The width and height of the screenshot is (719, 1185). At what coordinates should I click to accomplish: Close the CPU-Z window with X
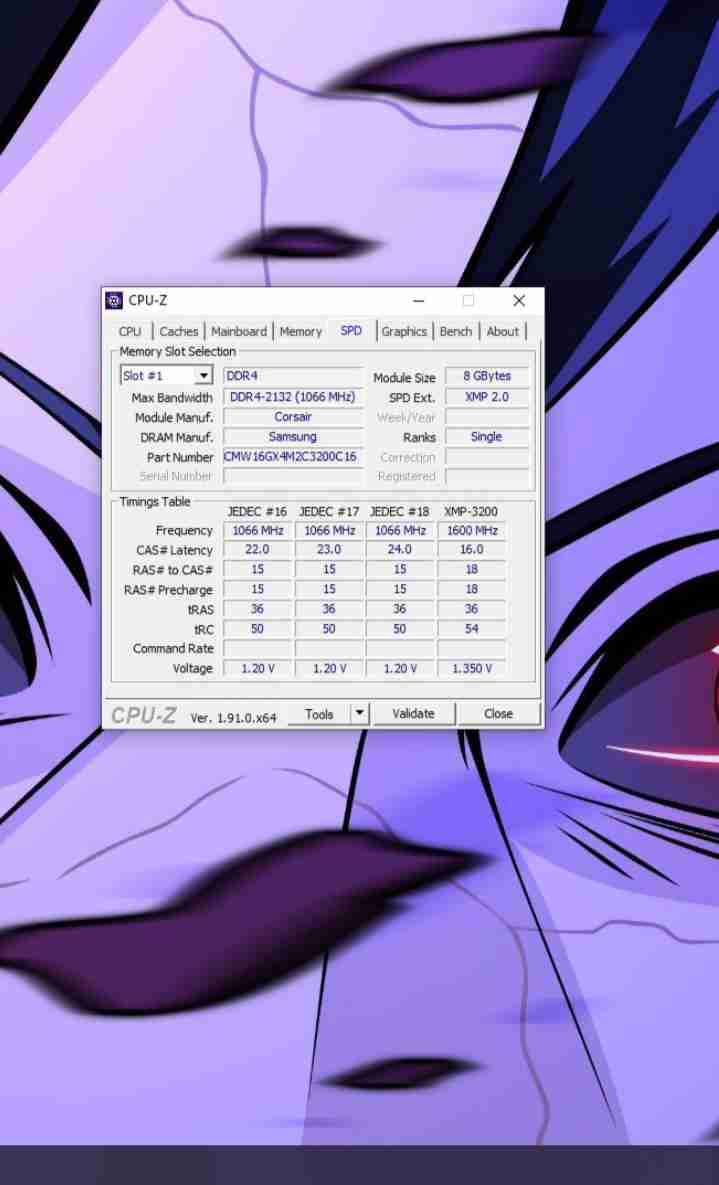pyautogui.click(x=519, y=301)
